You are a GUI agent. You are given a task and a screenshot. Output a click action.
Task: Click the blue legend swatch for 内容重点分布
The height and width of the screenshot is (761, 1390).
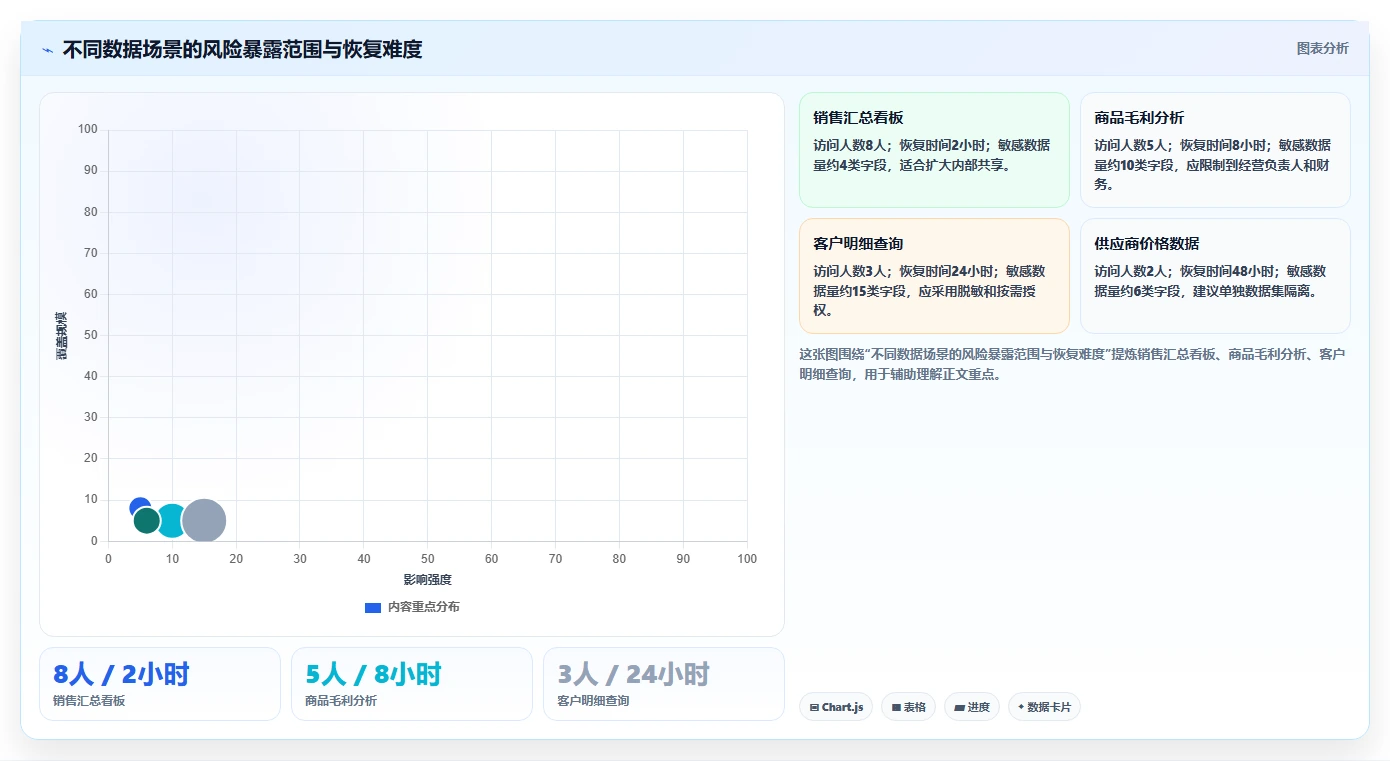coord(373,607)
